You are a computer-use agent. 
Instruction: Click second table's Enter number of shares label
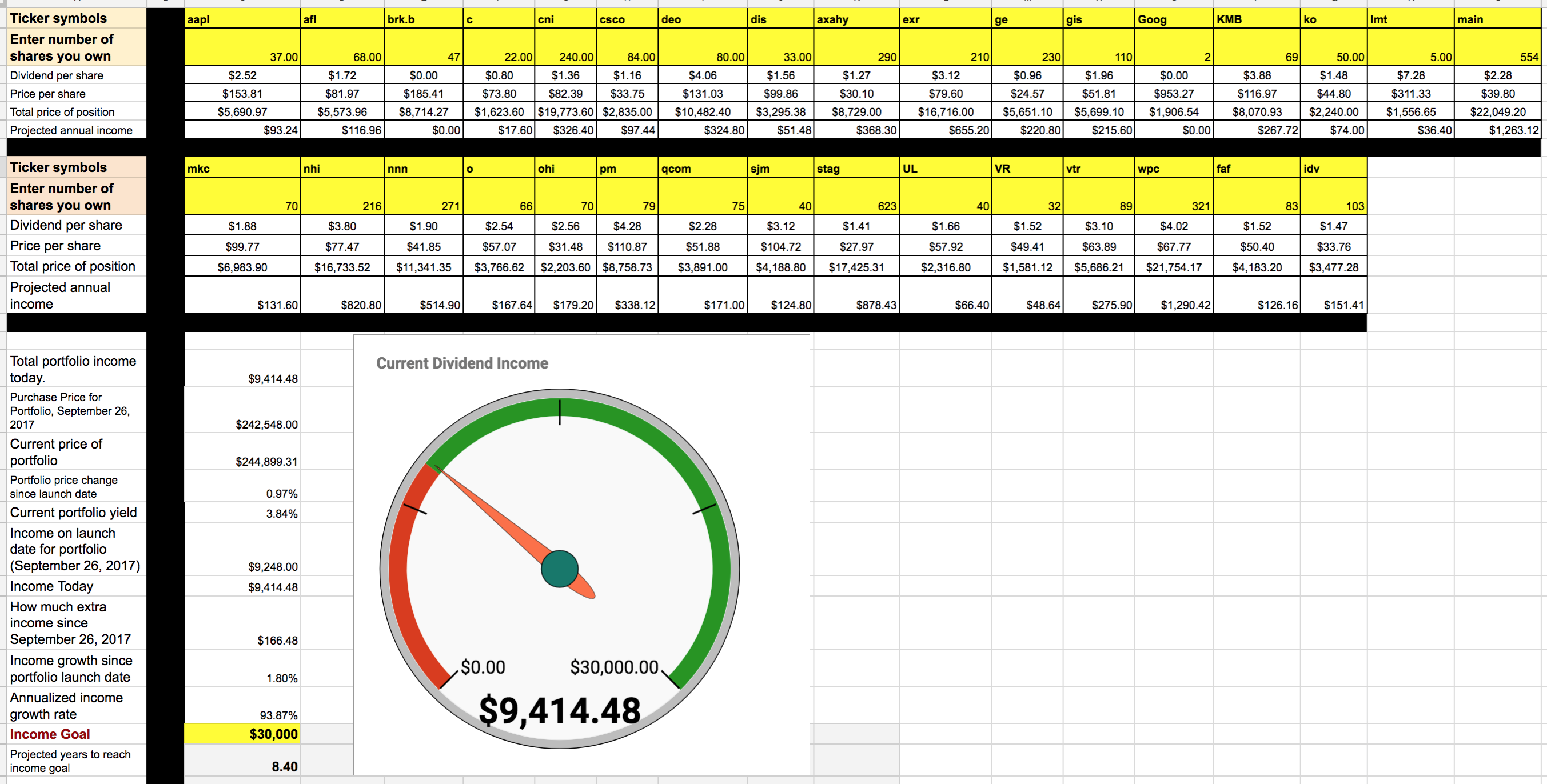click(x=61, y=197)
